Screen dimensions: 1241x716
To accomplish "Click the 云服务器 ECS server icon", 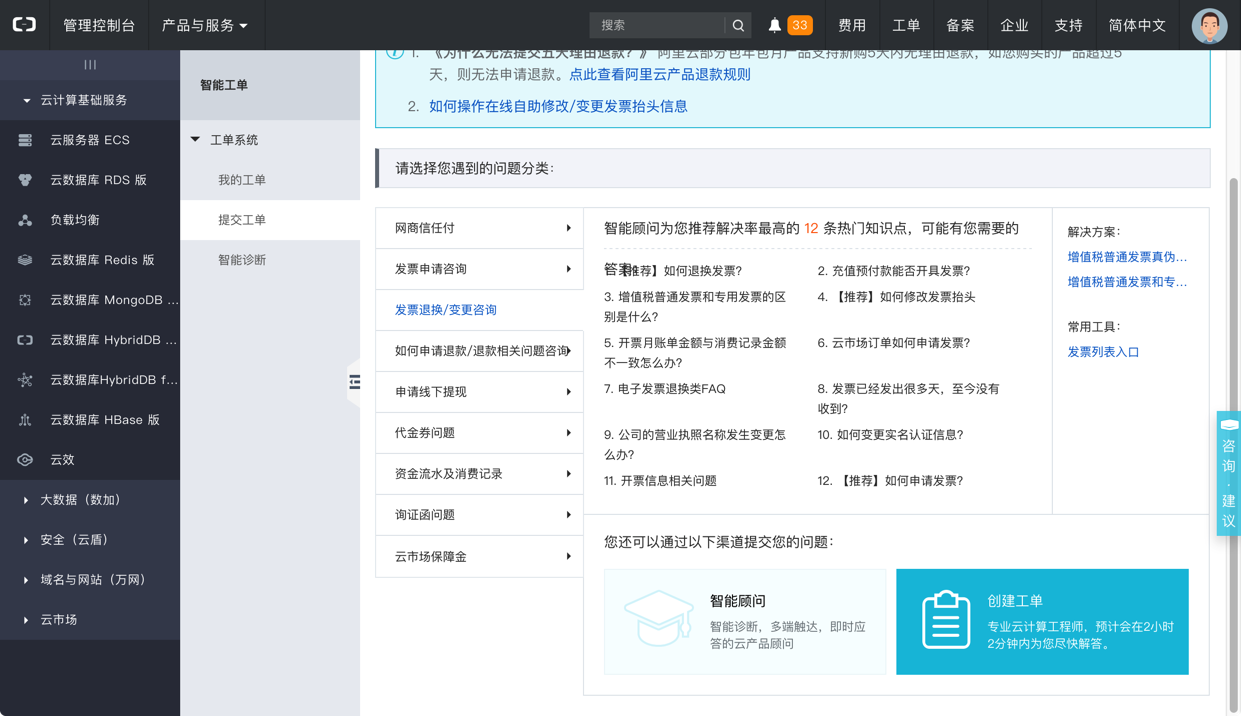I will pyautogui.click(x=25, y=140).
